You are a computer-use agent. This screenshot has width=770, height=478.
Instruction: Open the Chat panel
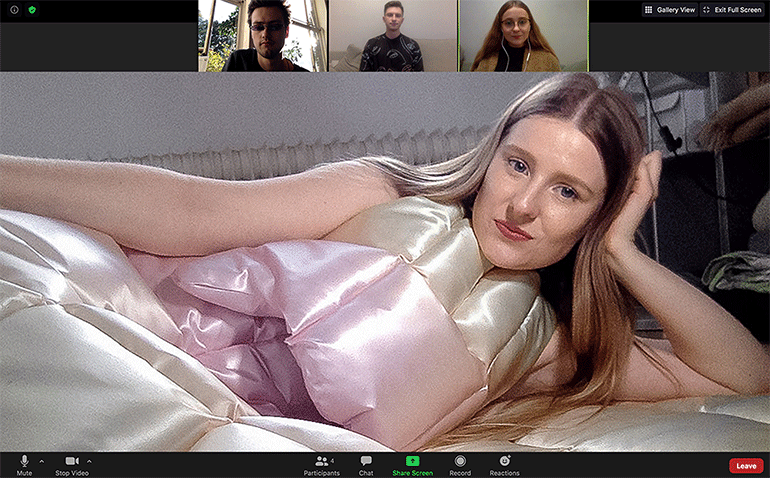[366, 463]
